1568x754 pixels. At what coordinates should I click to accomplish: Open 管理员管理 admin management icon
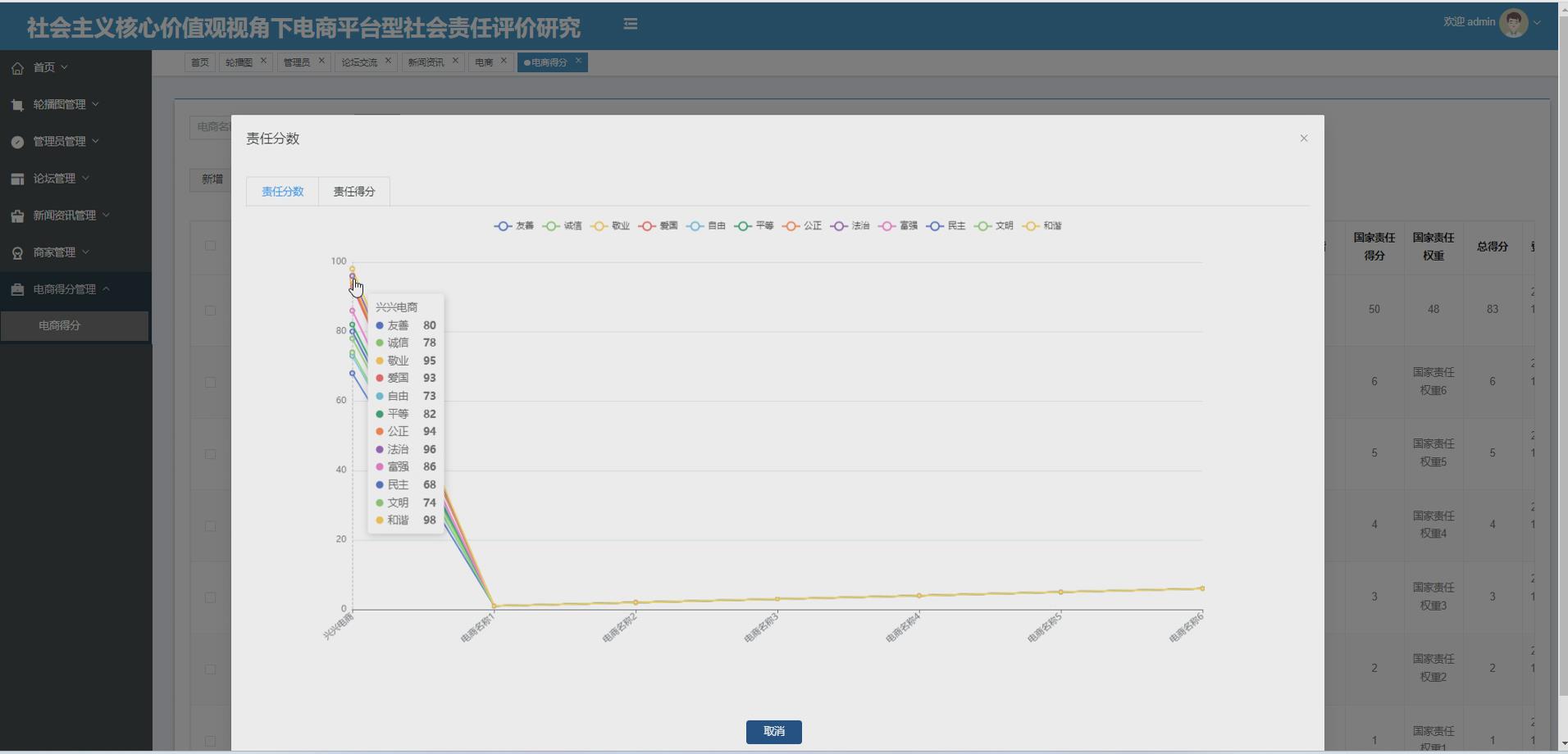tap(17, 141)
